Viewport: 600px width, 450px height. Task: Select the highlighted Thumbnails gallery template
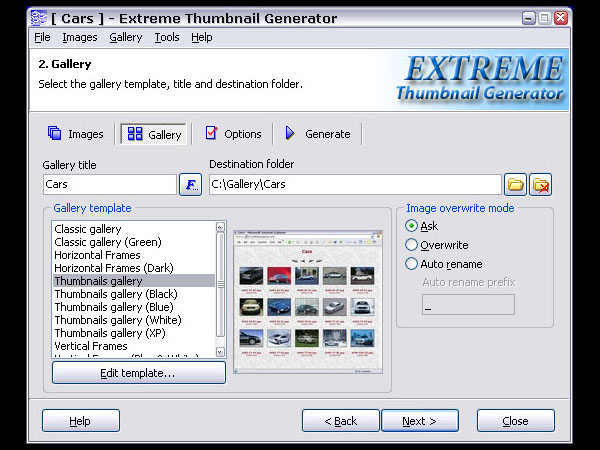134,281
